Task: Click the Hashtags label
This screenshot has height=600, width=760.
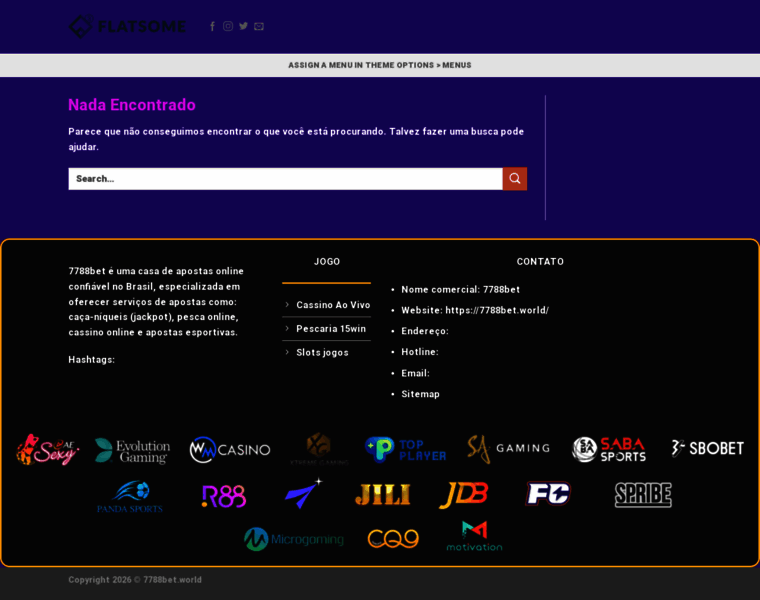Action: 92,360
